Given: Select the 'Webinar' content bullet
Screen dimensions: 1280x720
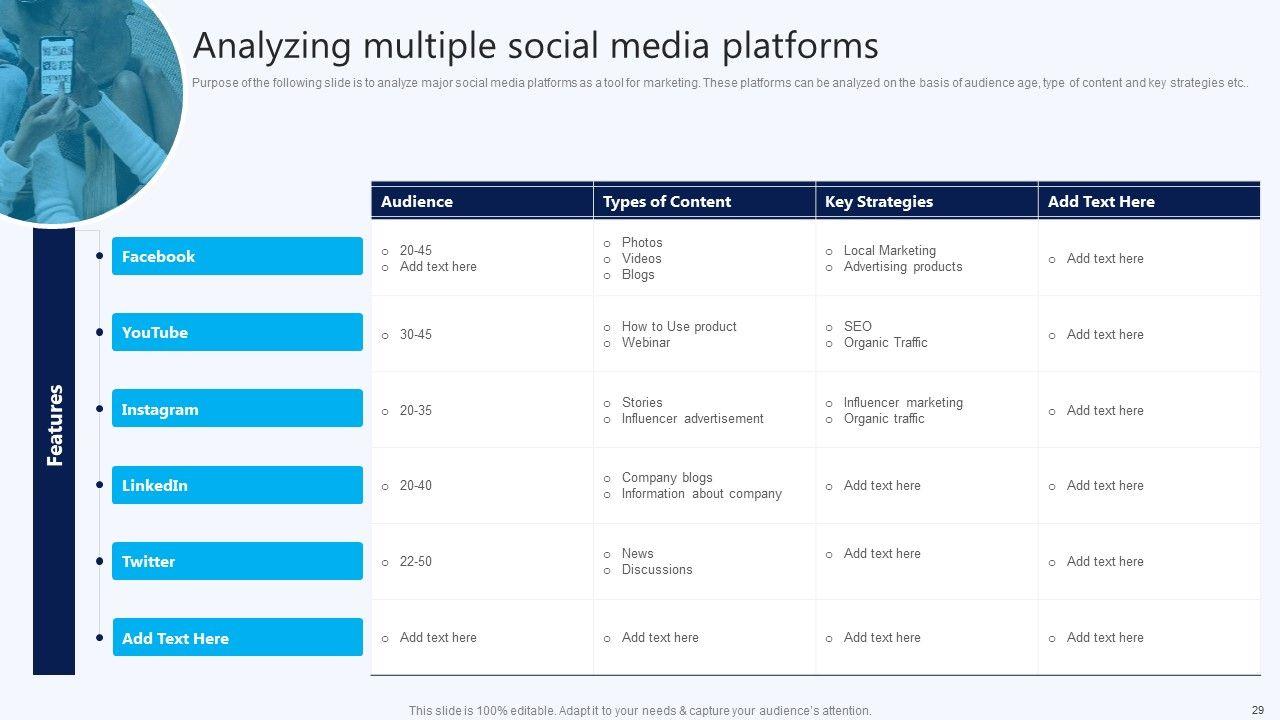Looking at the screenshot, I should (x=645, y=343).
